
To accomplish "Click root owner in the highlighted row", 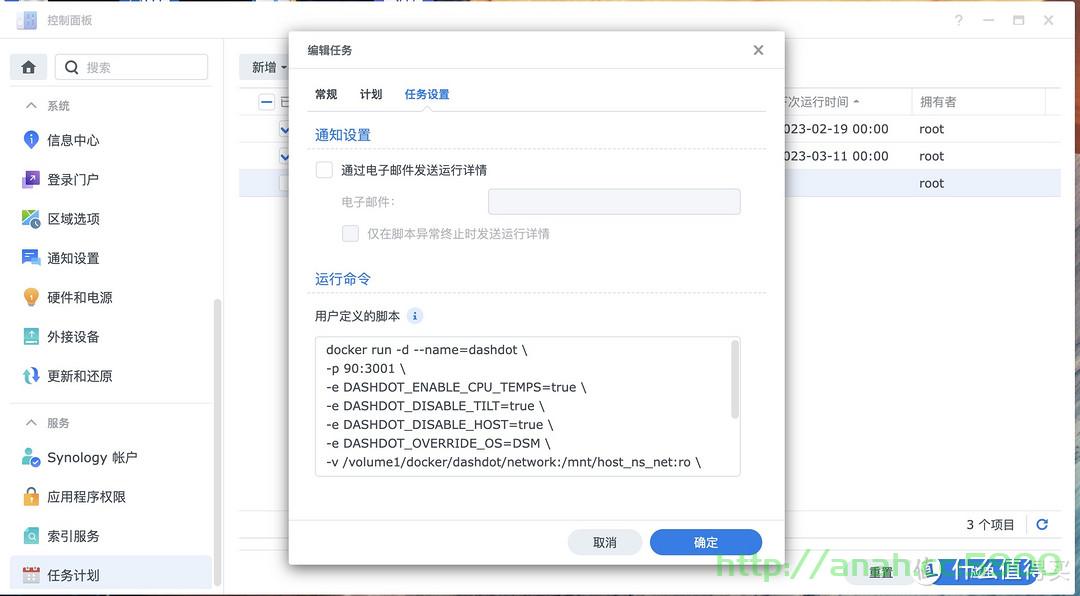I will (931, 183).
